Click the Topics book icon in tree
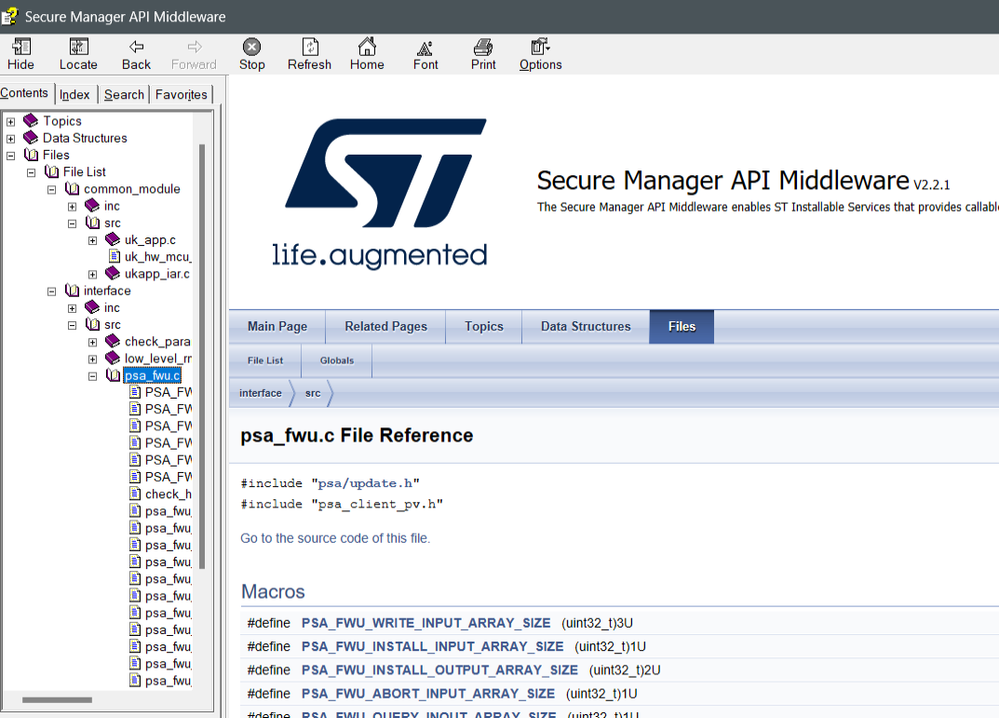Screen dimensions: 999x718 [31, 120]
